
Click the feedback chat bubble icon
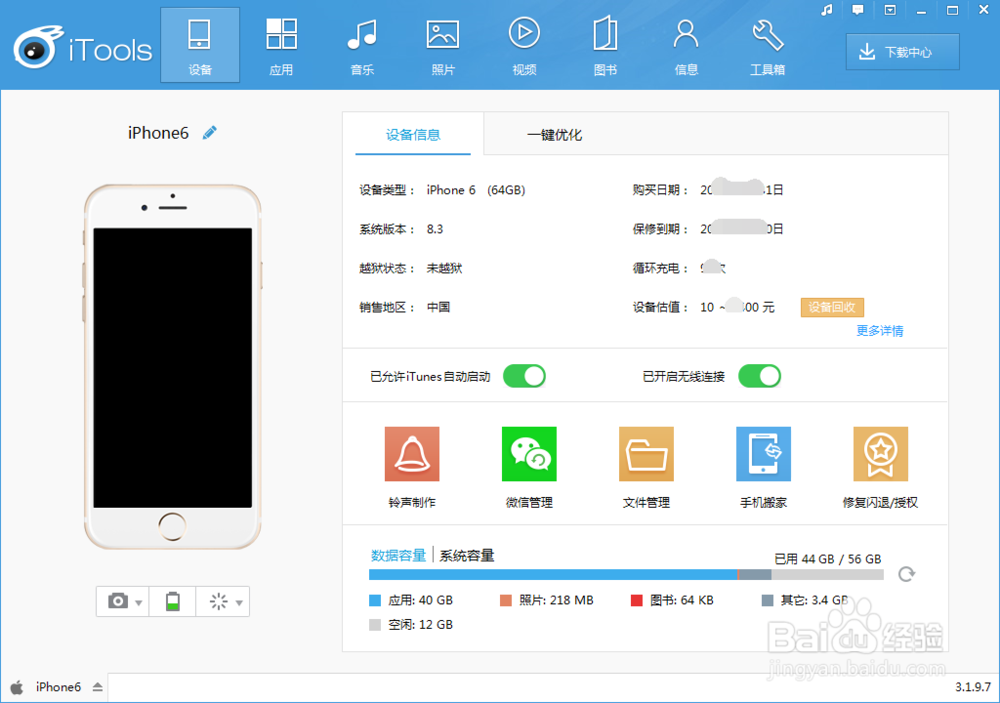[x=858, y=10]
